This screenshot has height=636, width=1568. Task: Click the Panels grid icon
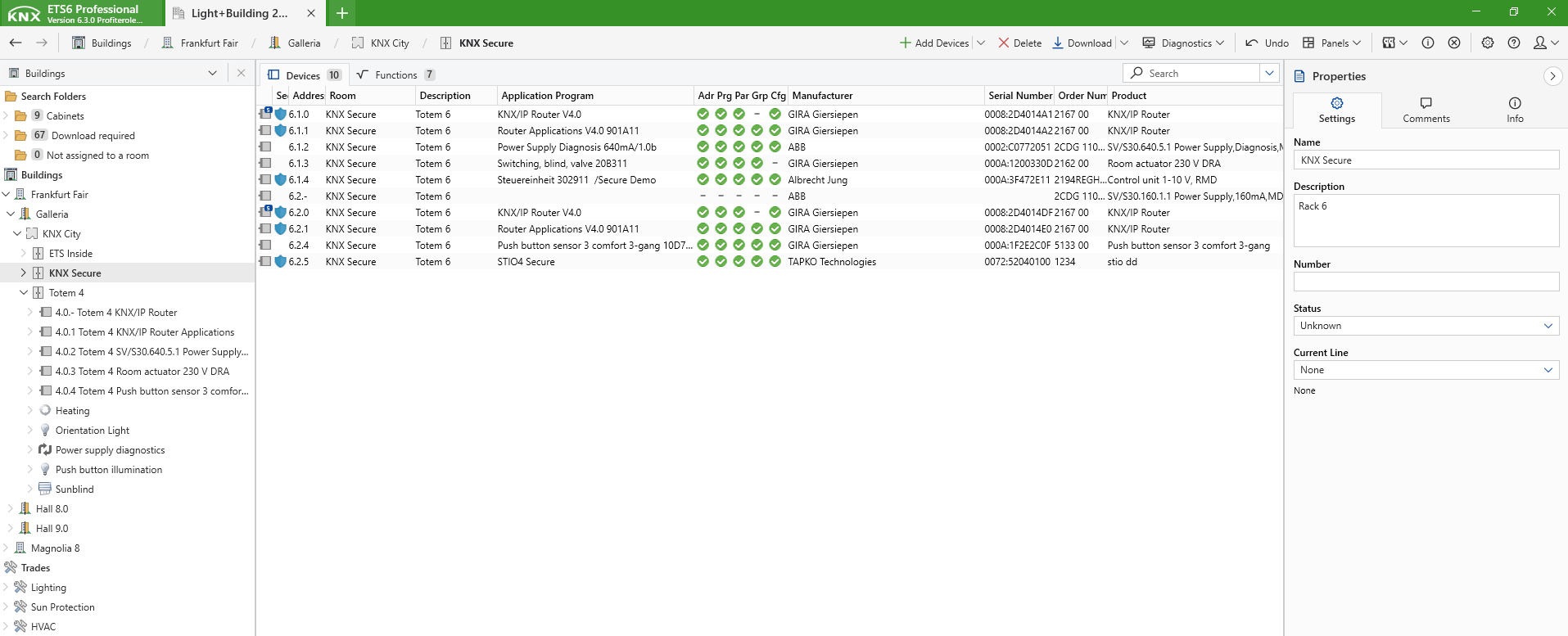point(1308,43)
